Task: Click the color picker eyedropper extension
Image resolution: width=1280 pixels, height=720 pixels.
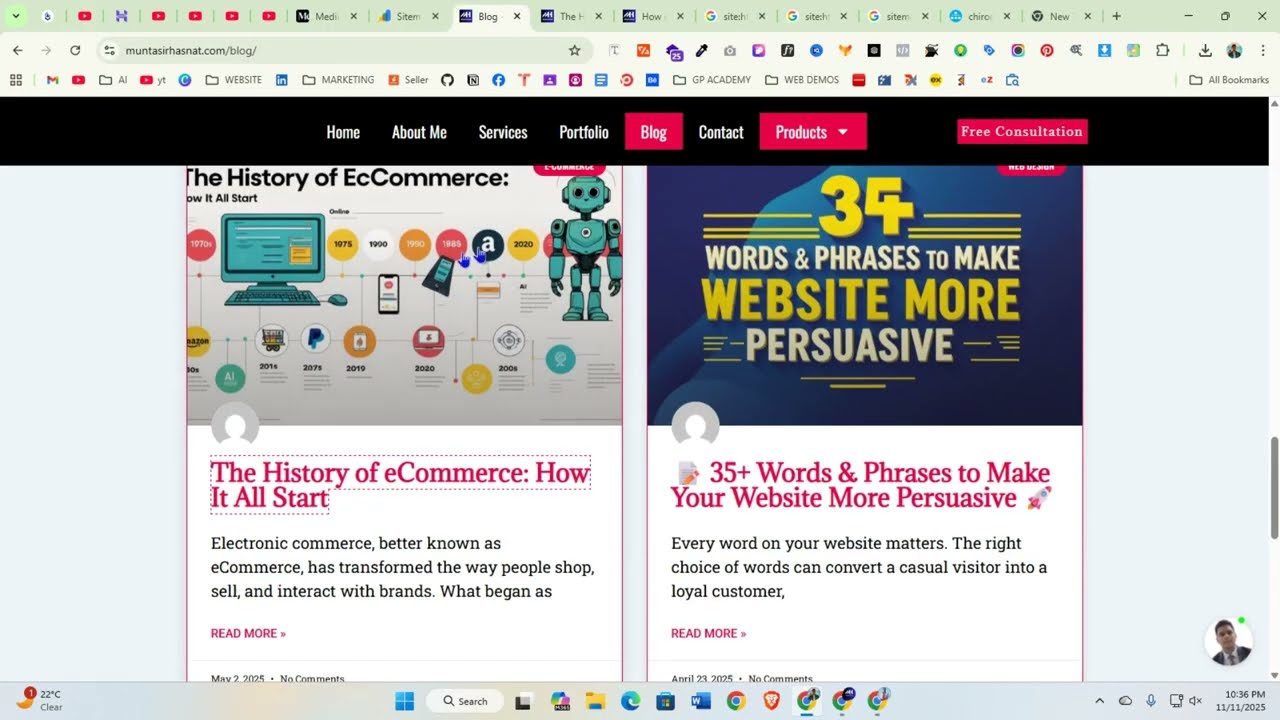Action: [701, 50]
